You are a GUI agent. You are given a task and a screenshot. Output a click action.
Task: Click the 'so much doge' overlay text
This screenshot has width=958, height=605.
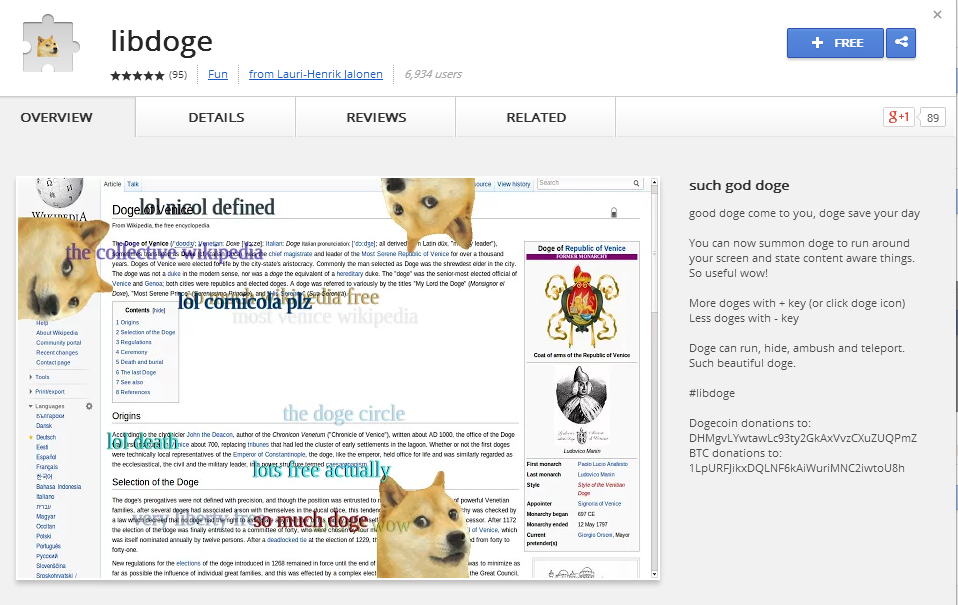pyautogui.click(x=310, y=520)
